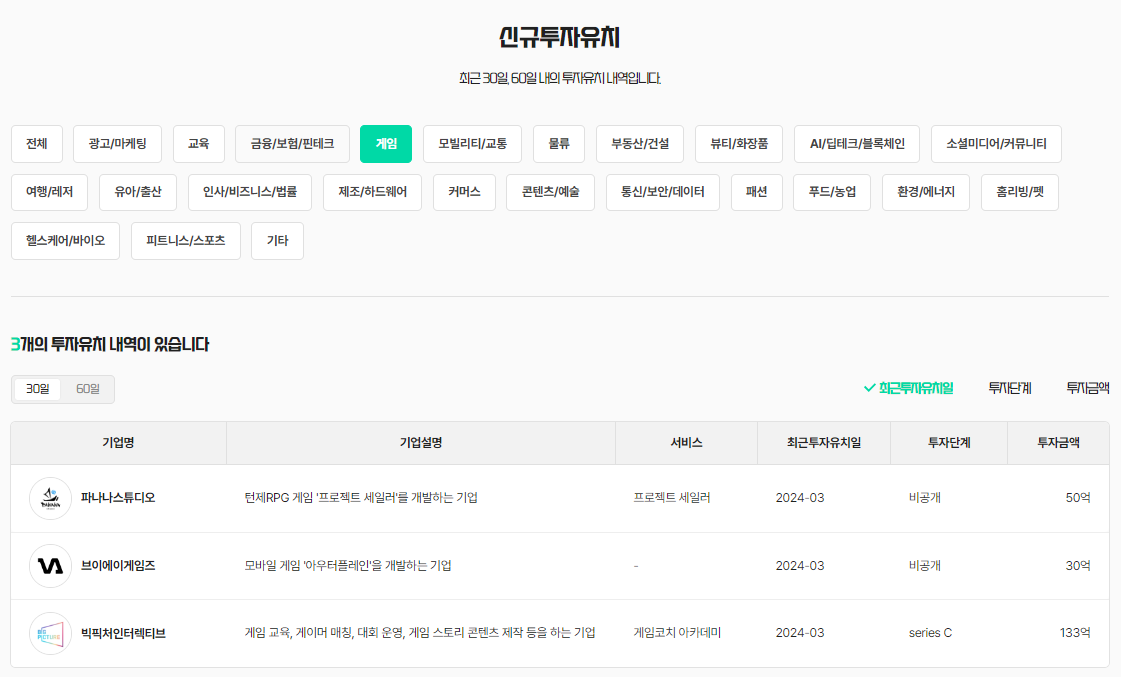Open the 브이에이게임즈 company name
This screenshot has height=677, width=1121.
coord(118,566)
